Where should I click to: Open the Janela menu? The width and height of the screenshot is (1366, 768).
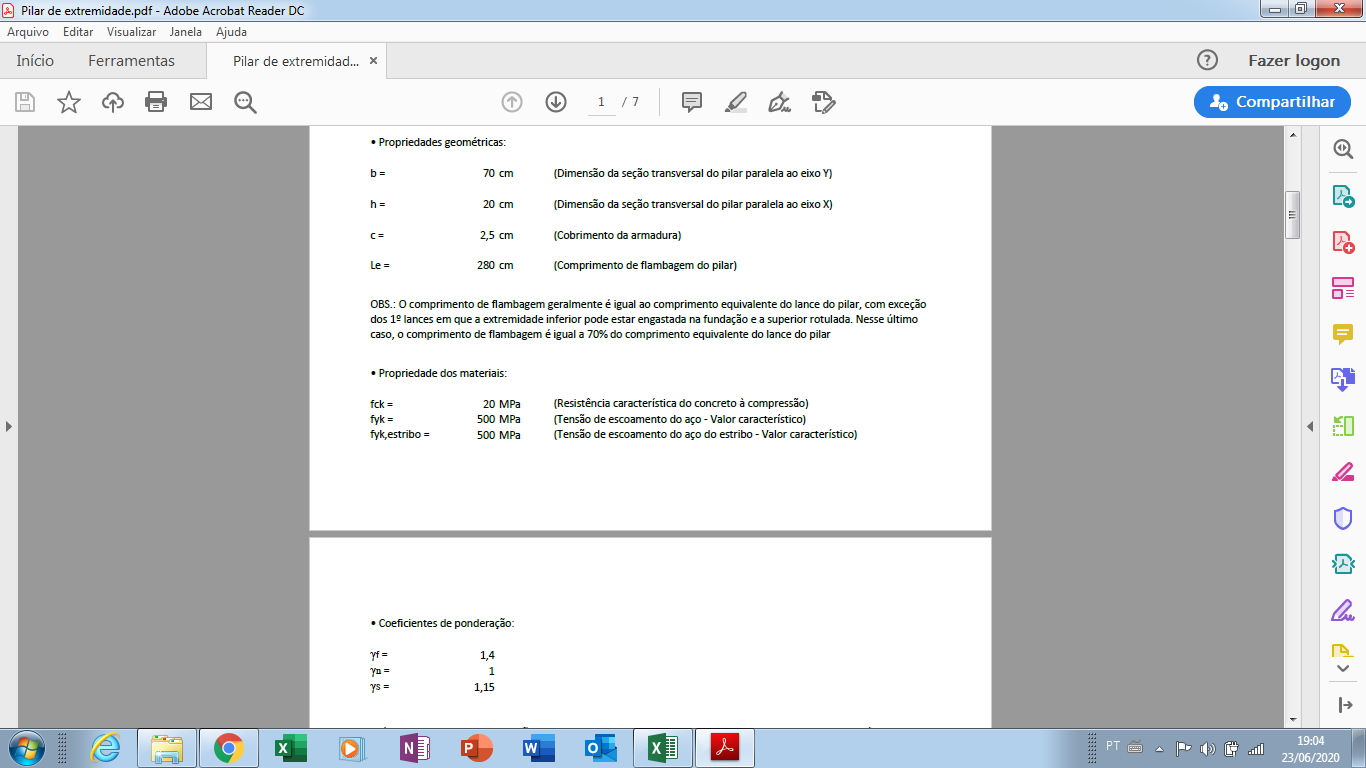pos(186,32)
